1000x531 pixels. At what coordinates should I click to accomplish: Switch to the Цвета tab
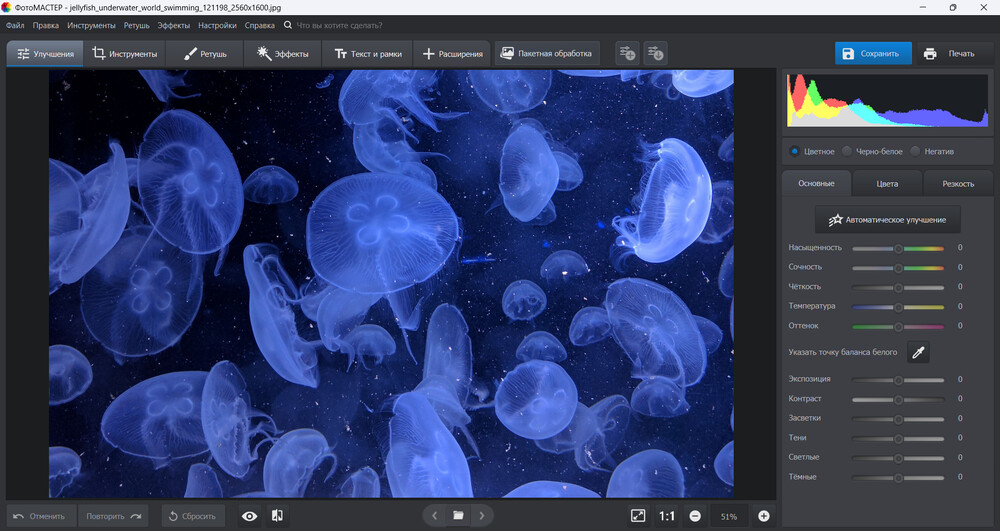(x=886, y=184)
